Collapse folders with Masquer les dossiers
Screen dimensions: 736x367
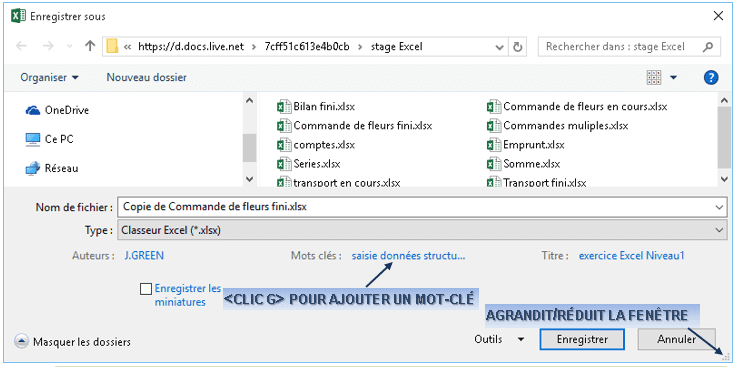pyautogui.click(x=73, y=342)
